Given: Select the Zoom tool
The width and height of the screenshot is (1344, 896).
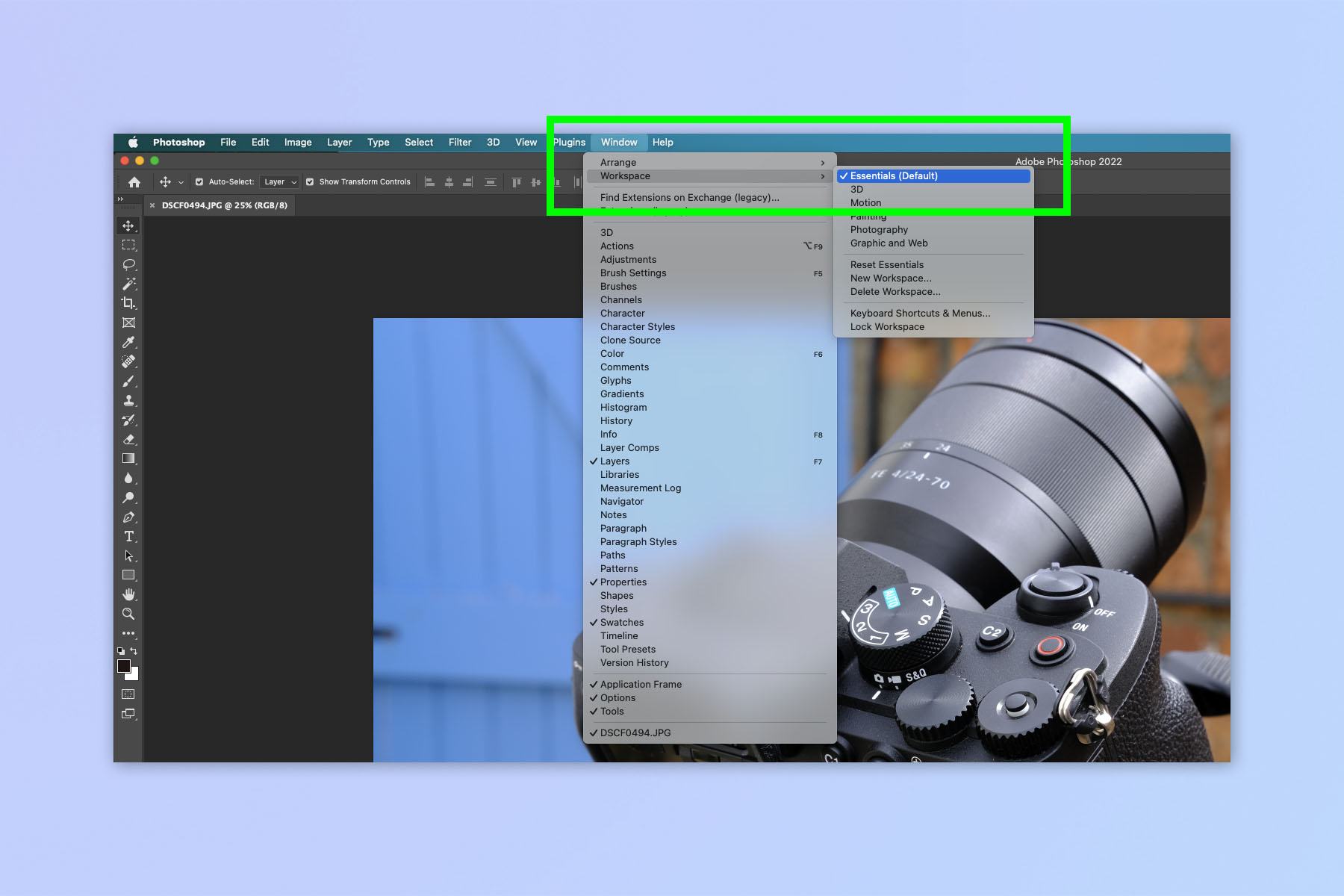Looking at the screenshot, I should (x=128, y=614).
